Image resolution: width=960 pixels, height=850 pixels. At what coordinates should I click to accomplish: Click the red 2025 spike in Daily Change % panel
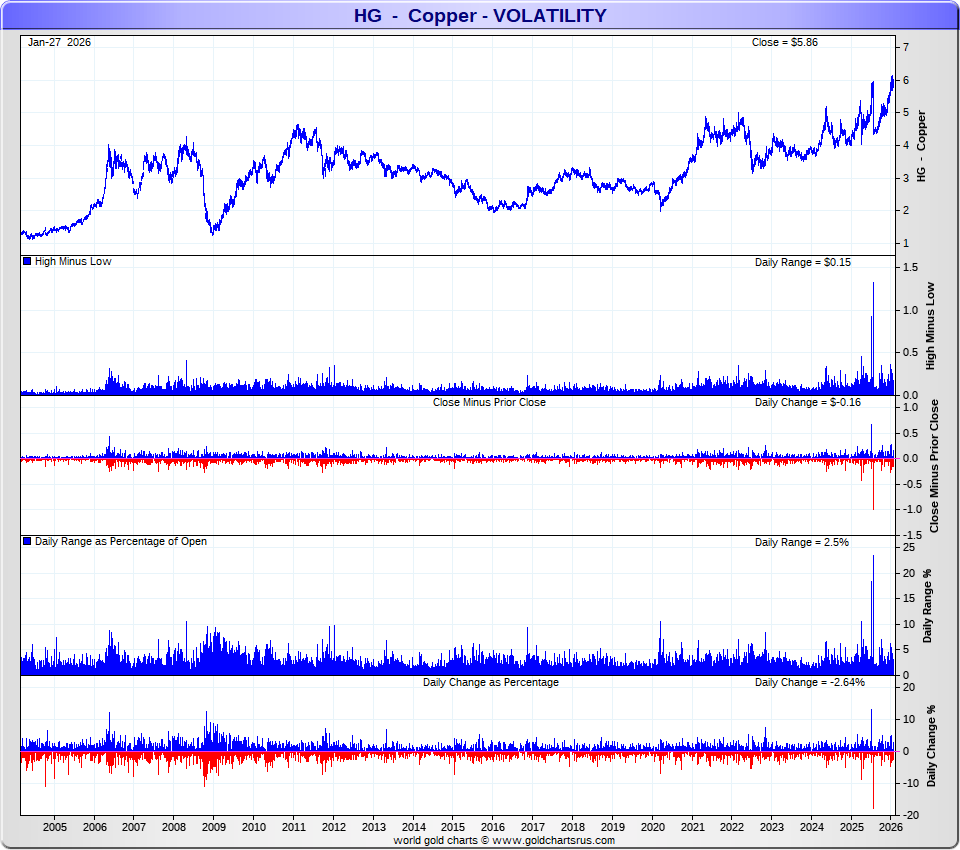[x=873, y=780]
